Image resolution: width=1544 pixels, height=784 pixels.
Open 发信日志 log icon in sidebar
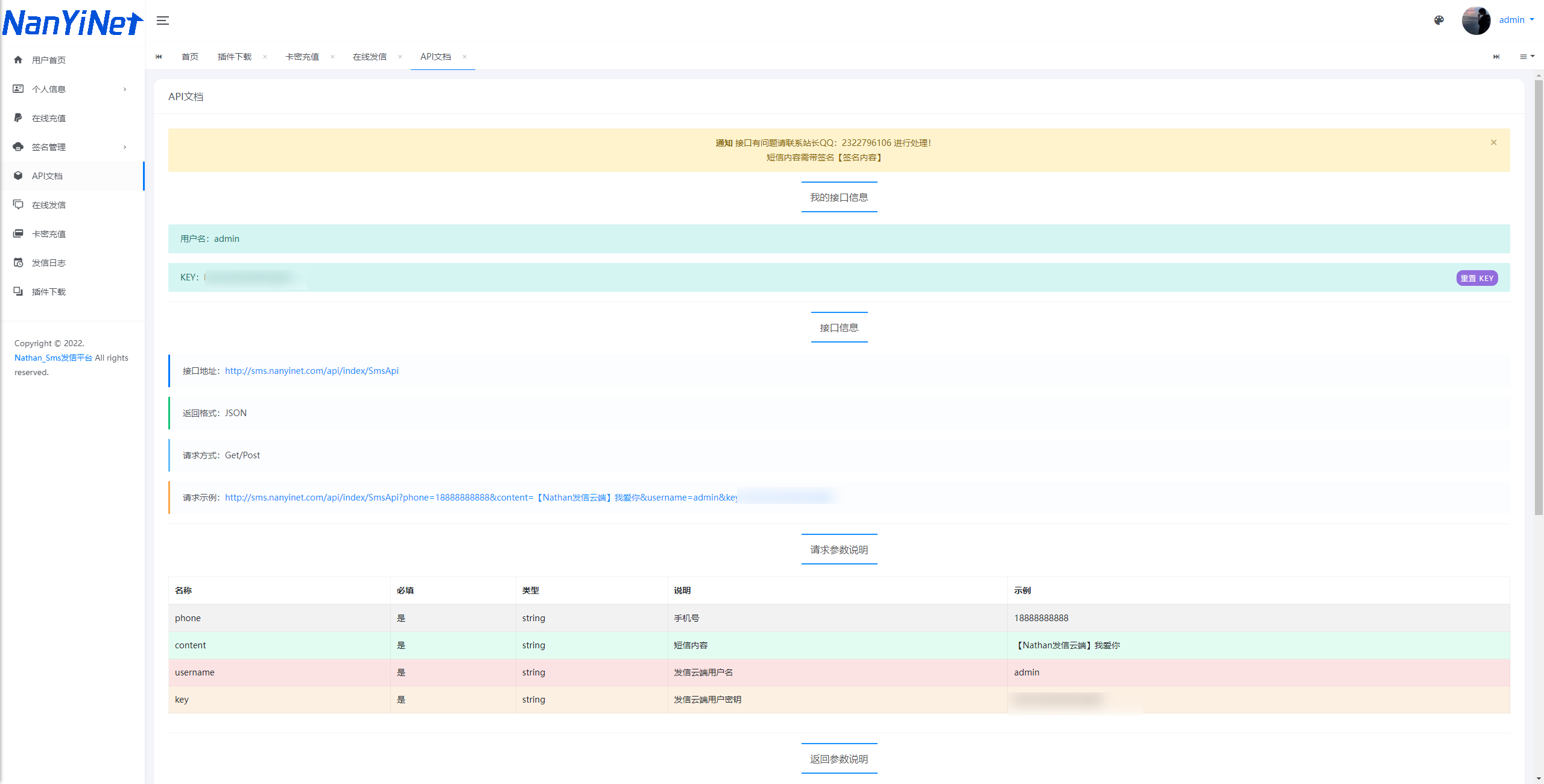(18, 262)
